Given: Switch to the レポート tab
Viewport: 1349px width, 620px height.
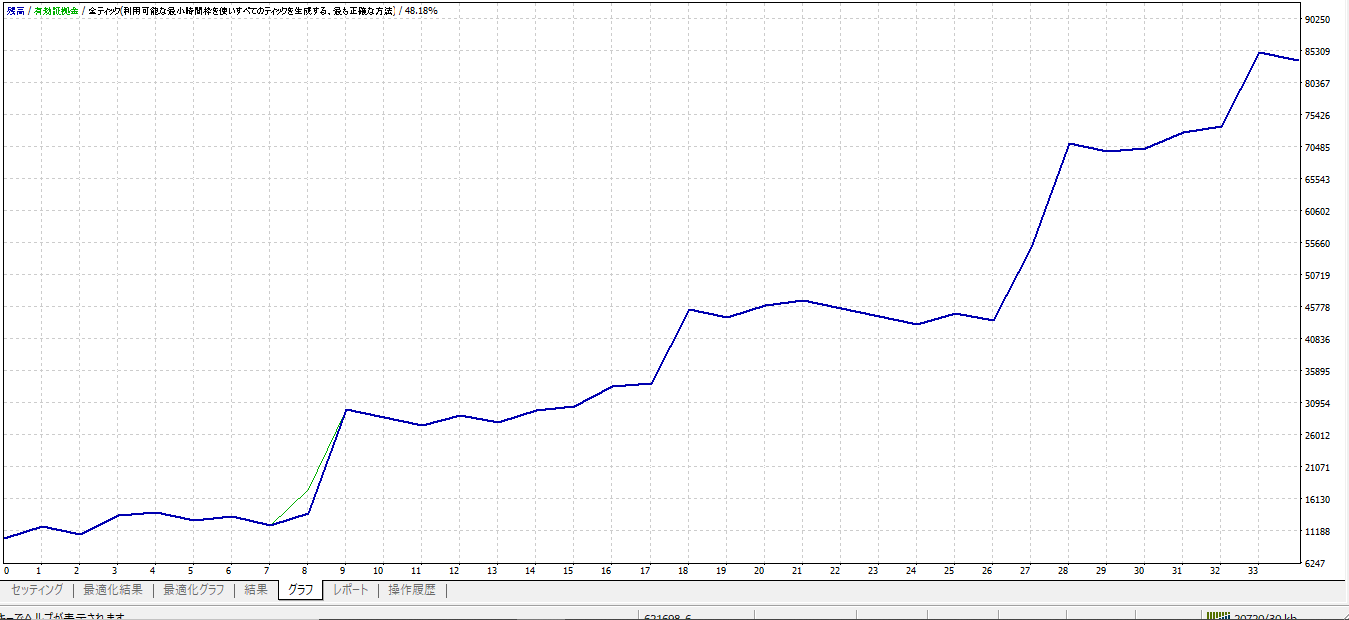Looking at the screenshot, I should (x=351, y=590).
